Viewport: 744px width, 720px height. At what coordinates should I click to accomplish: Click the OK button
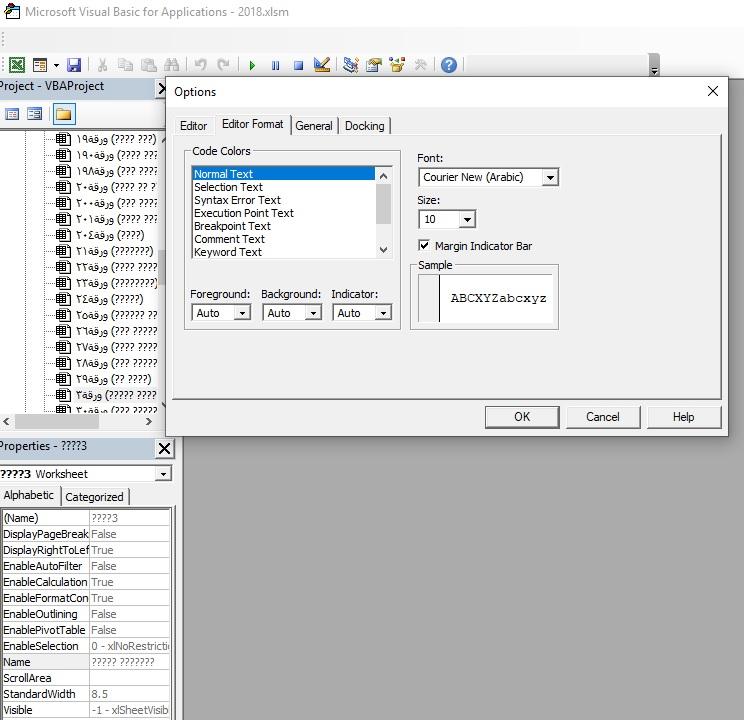pos(522,417)
